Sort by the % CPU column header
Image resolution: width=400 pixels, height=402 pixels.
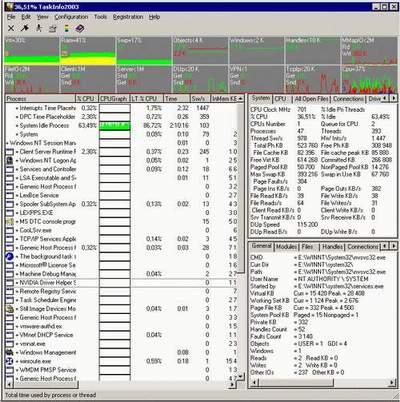(x=87, y=99)
